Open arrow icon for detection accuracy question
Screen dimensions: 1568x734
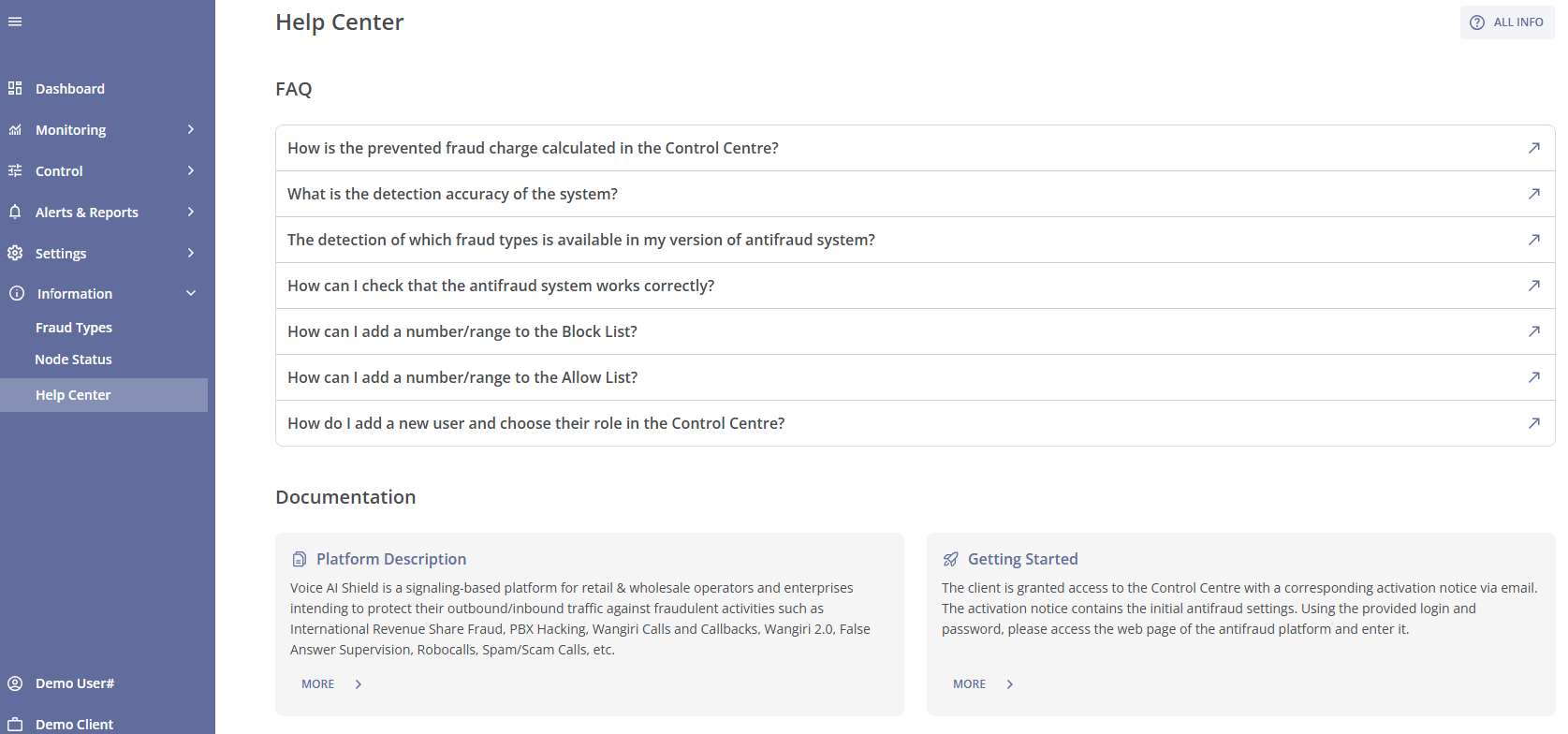(x=1533, y=194)
